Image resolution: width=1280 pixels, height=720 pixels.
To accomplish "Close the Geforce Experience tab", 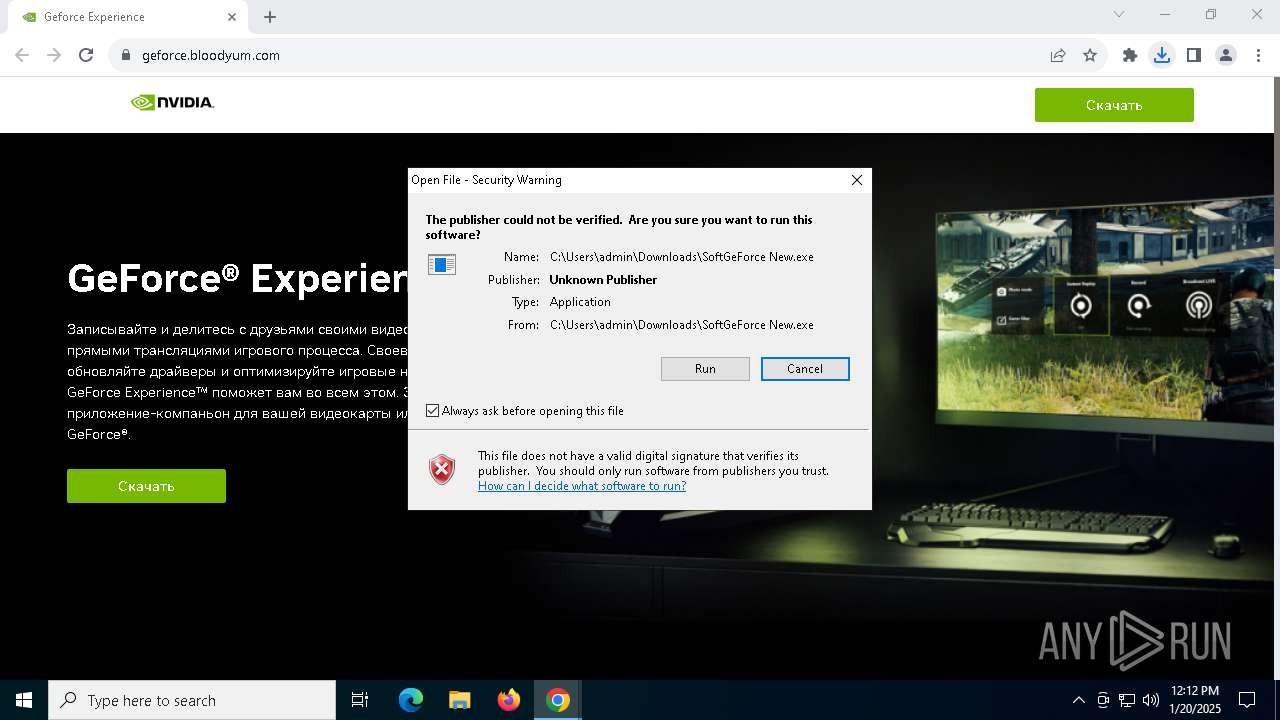I will pos(232,17).
